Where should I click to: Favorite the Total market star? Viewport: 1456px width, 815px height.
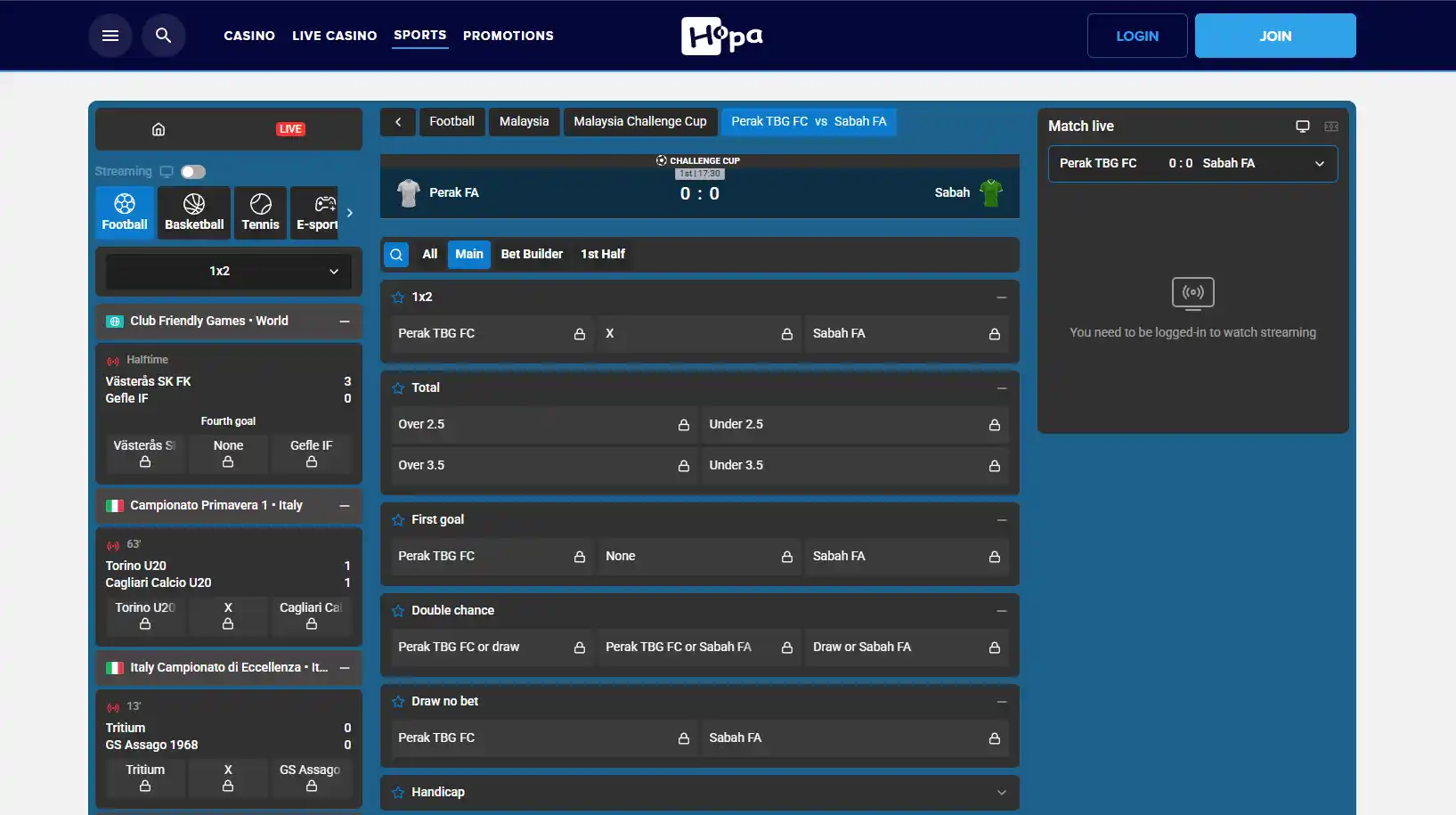point(398,388)
